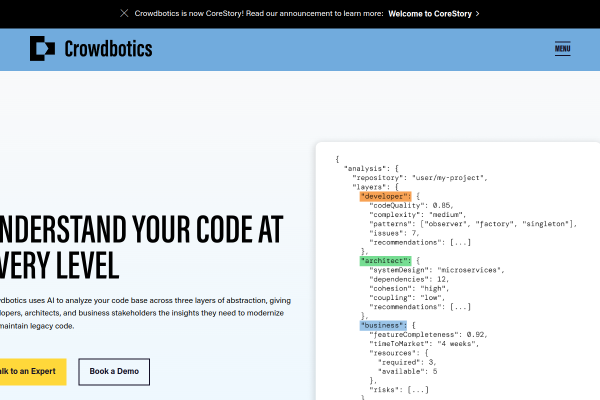Viewport: 600px width, 400px height.
Task: Click the "complexity": "medium" line
Action: [x=417, y=215]
